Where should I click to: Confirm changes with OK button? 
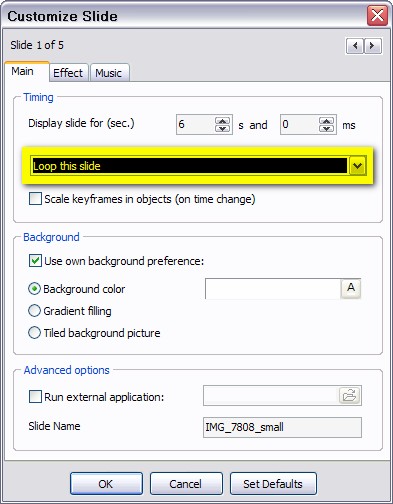[106, 484]
